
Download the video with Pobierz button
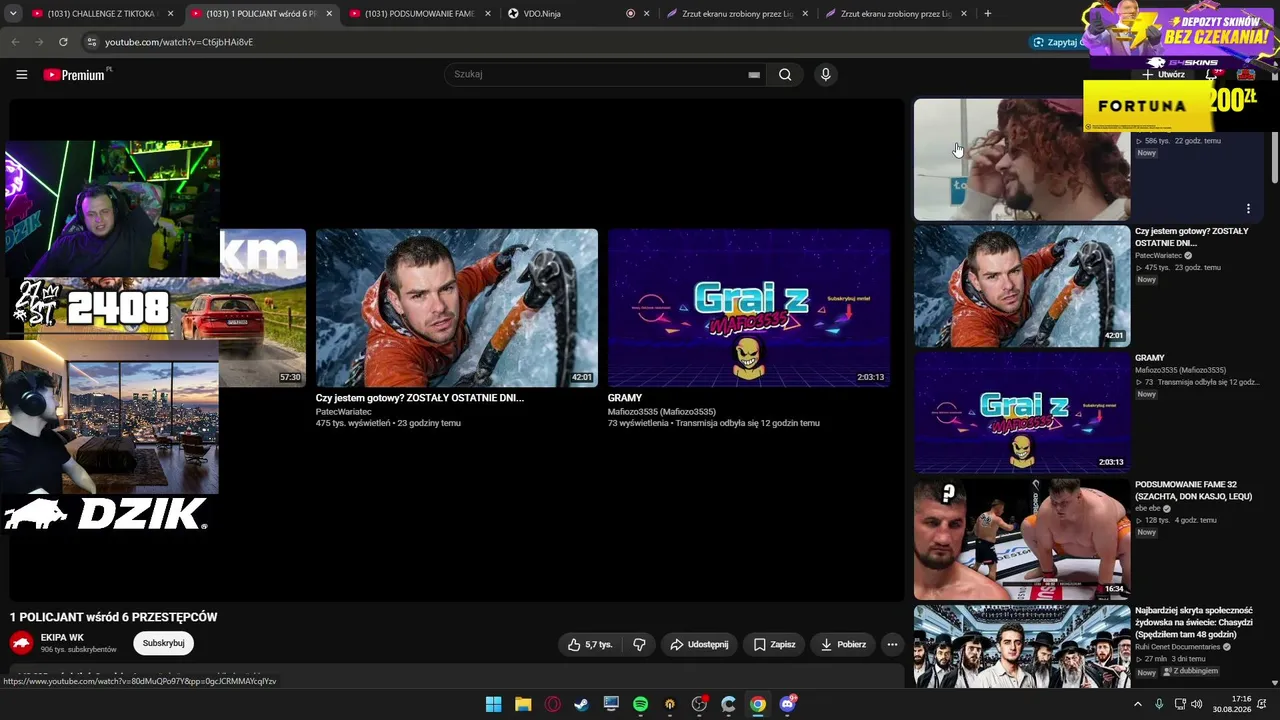842,645
